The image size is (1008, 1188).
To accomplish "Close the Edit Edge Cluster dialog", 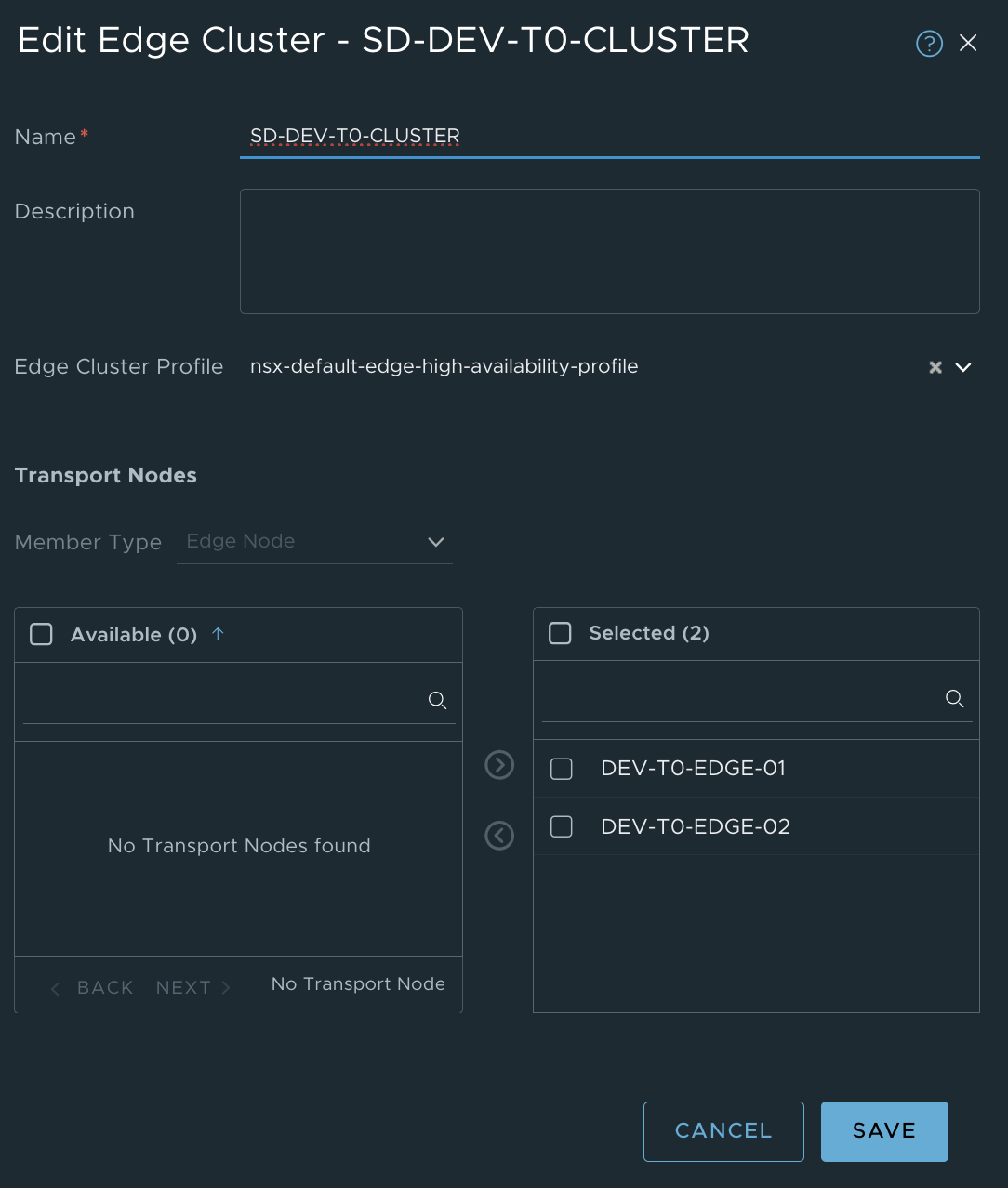I will (x=968, y=43).
